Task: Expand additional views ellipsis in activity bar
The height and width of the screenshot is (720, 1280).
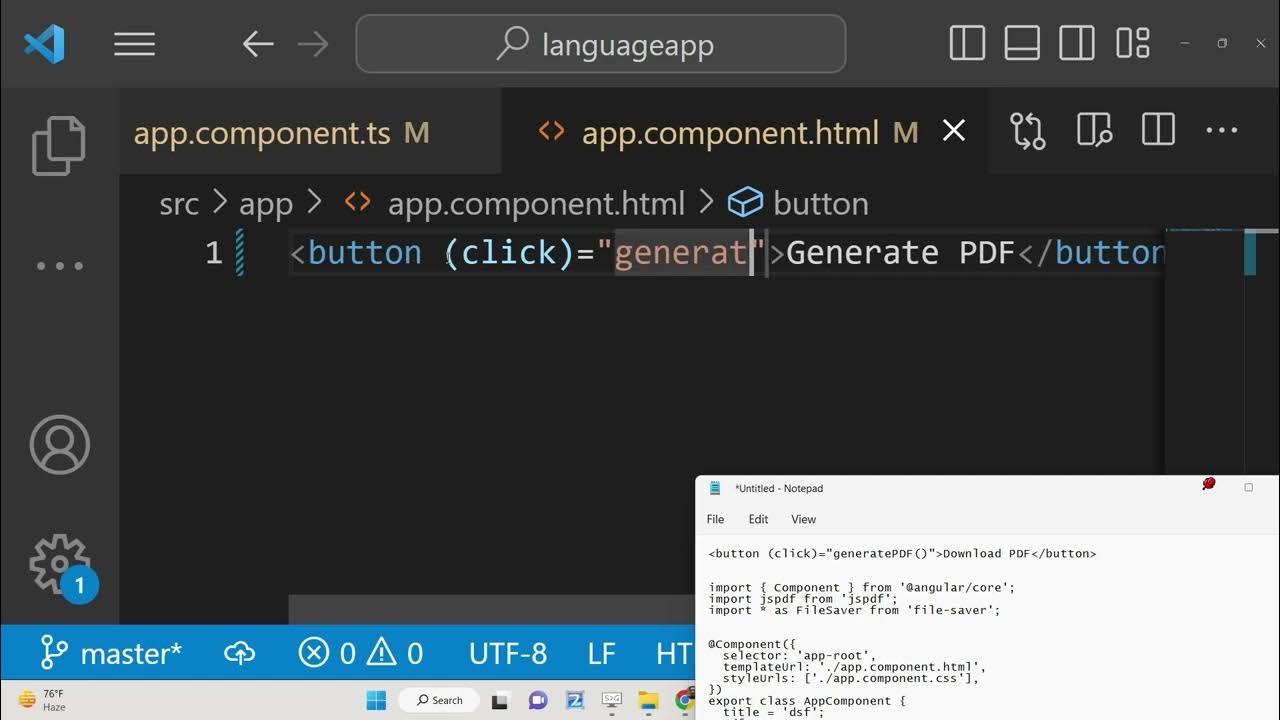Action: 59,266
